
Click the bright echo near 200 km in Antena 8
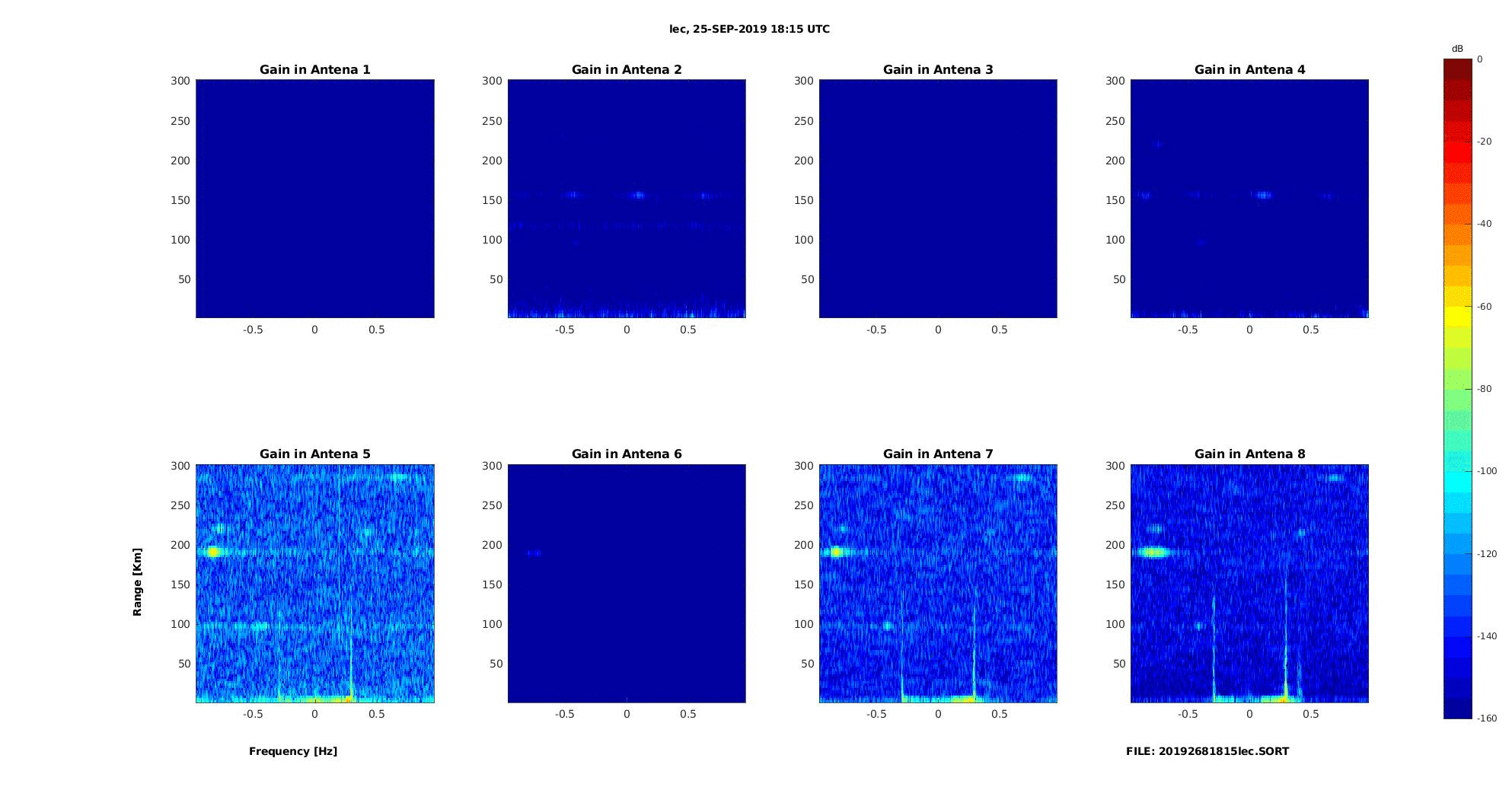click(1152, 553)
